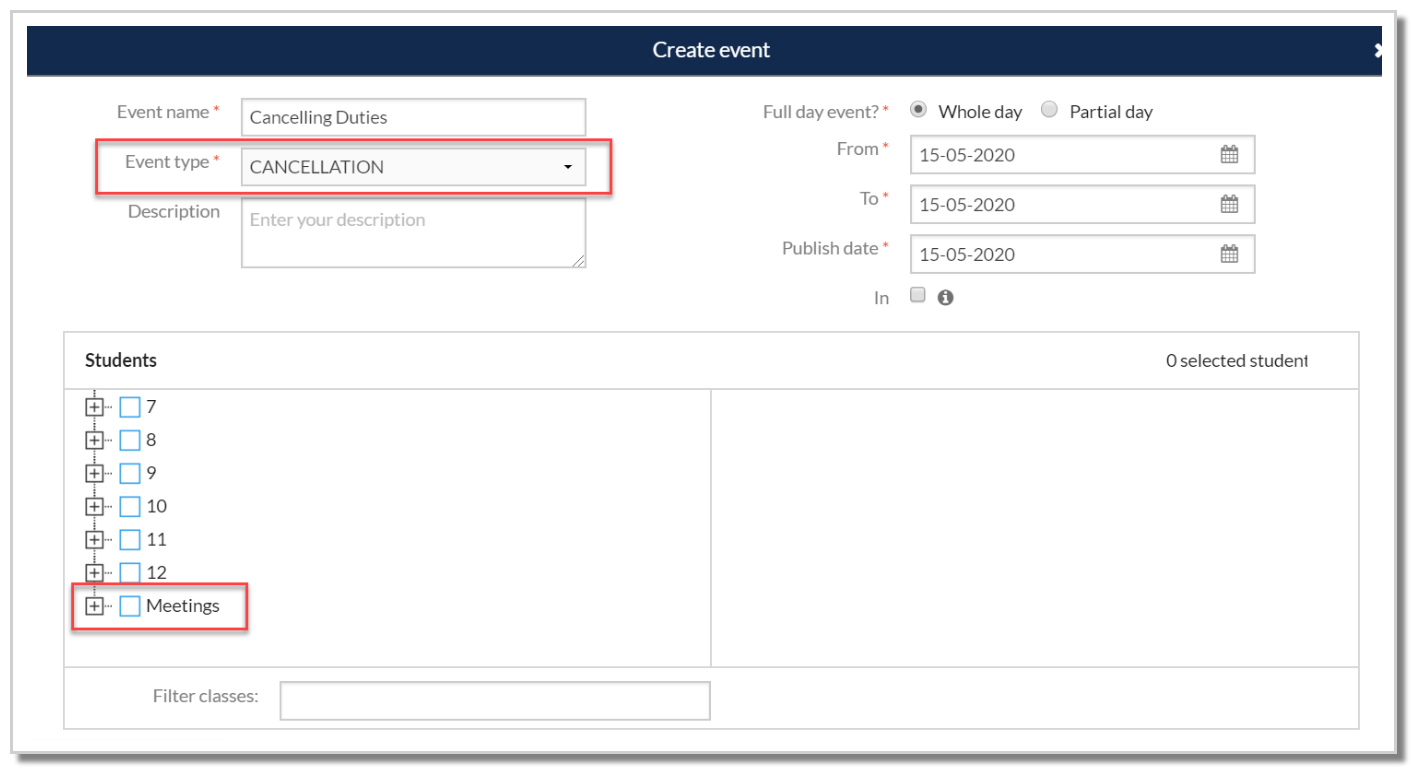Click the '0 selected student' counter text
Screen dimensions: 1414x770
tap(1237, 361)
